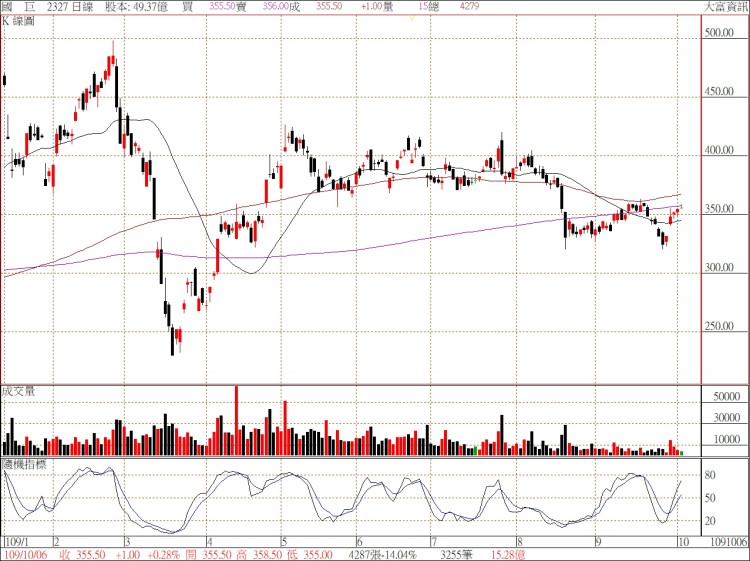Click the tallest red volume bar

237,421
